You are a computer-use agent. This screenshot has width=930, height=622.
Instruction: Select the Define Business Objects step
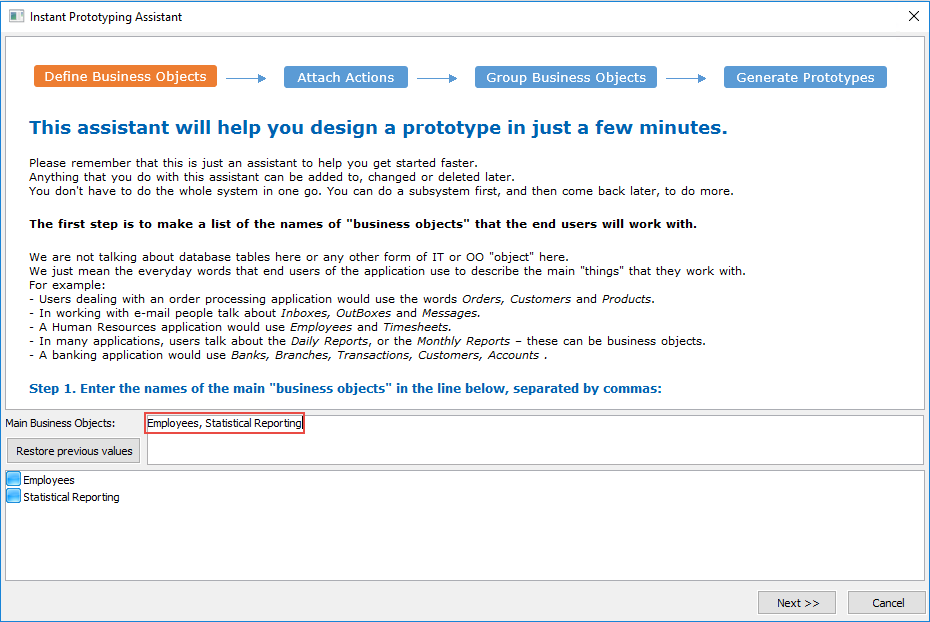tap(125, 76)
